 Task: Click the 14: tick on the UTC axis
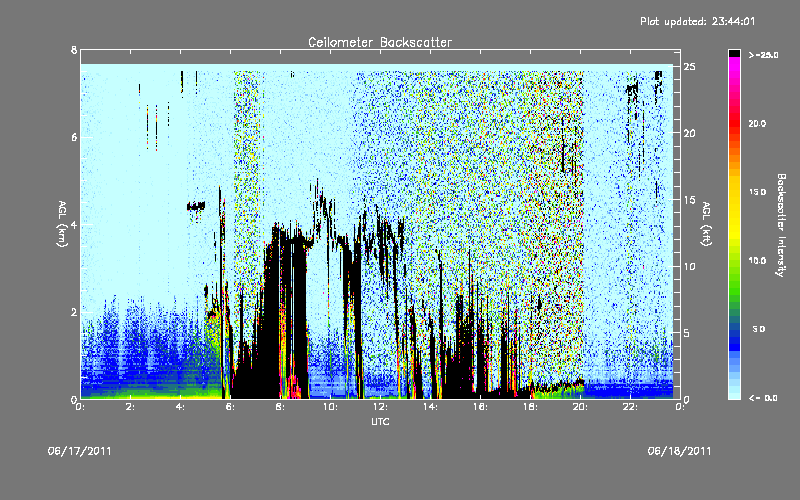pyautogui.click(x=430, y=407)
